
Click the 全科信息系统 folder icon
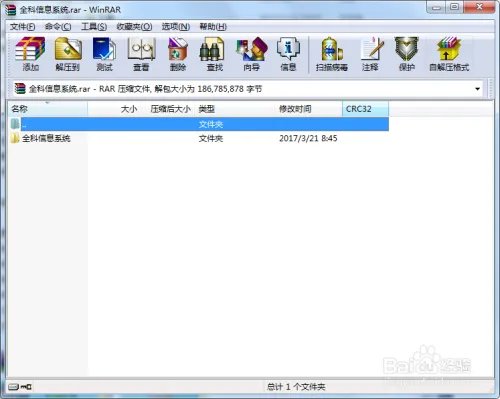click(15, 138)
